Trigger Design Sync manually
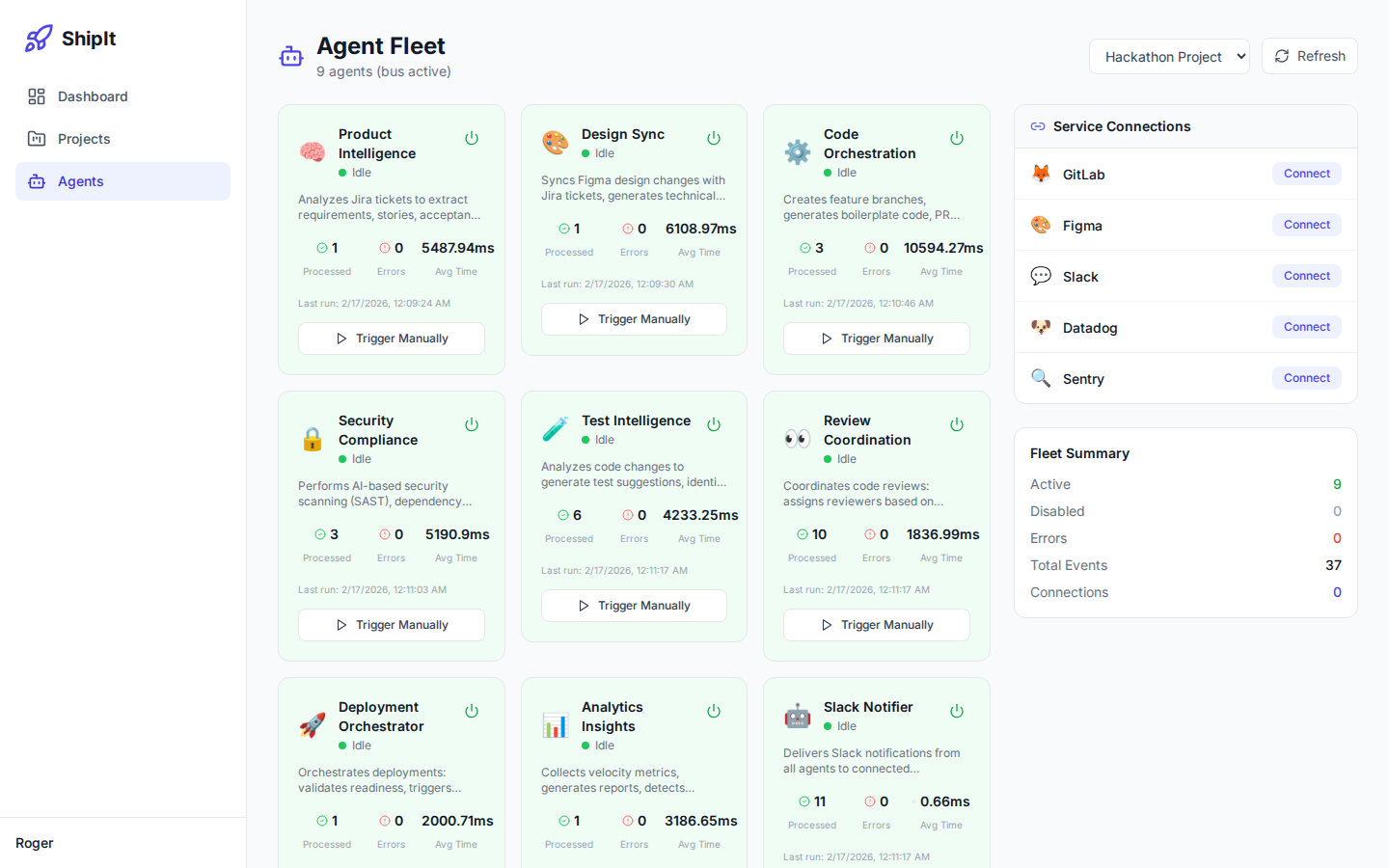 coord(634,319)
